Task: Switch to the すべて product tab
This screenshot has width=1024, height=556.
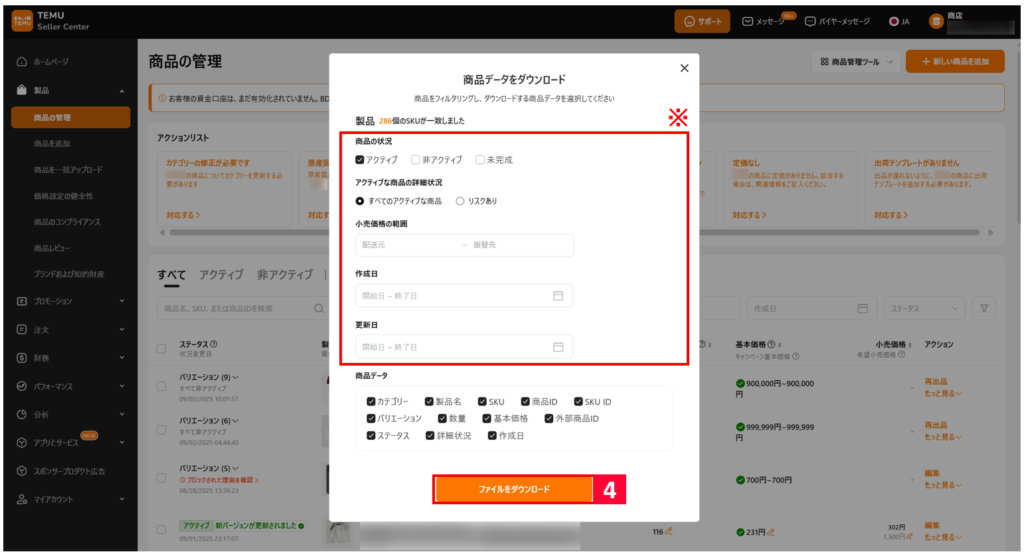Action: [x=171, y=275]
